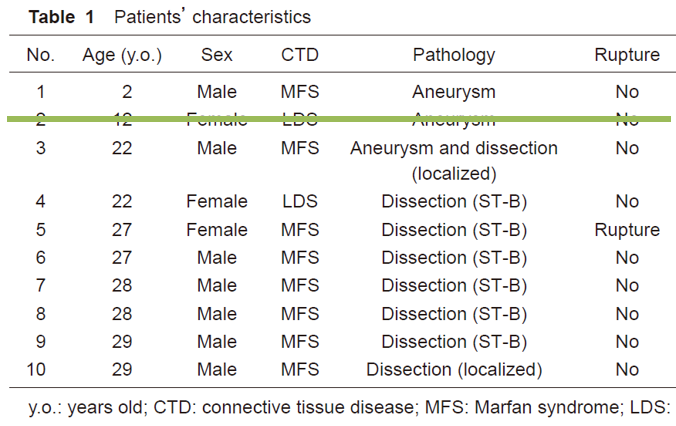Click "Female" in patient 5 row
The width and height of the screenshot is (676, 426).
coord(217,229)
